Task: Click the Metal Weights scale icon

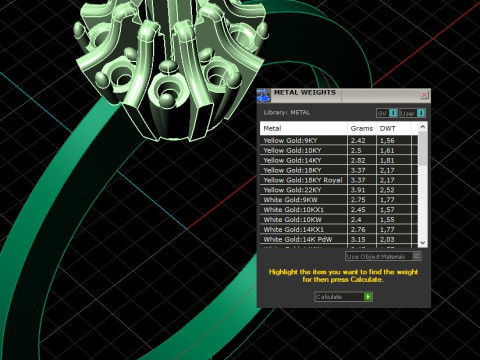Action: 263,95
